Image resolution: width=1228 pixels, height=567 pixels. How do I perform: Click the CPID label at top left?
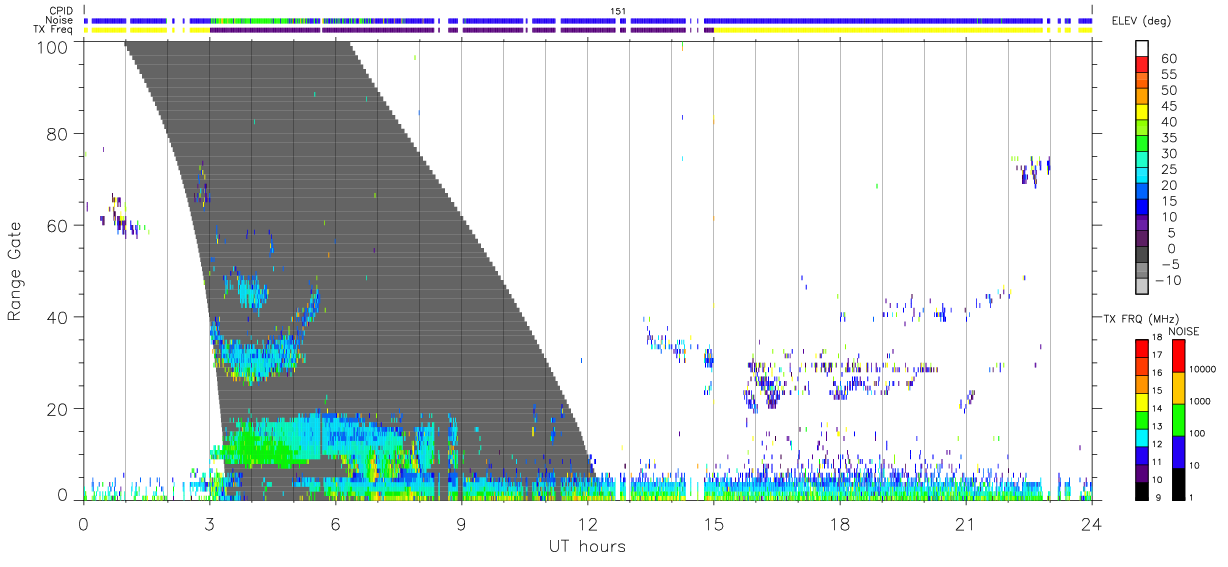[x=60, y=11]
